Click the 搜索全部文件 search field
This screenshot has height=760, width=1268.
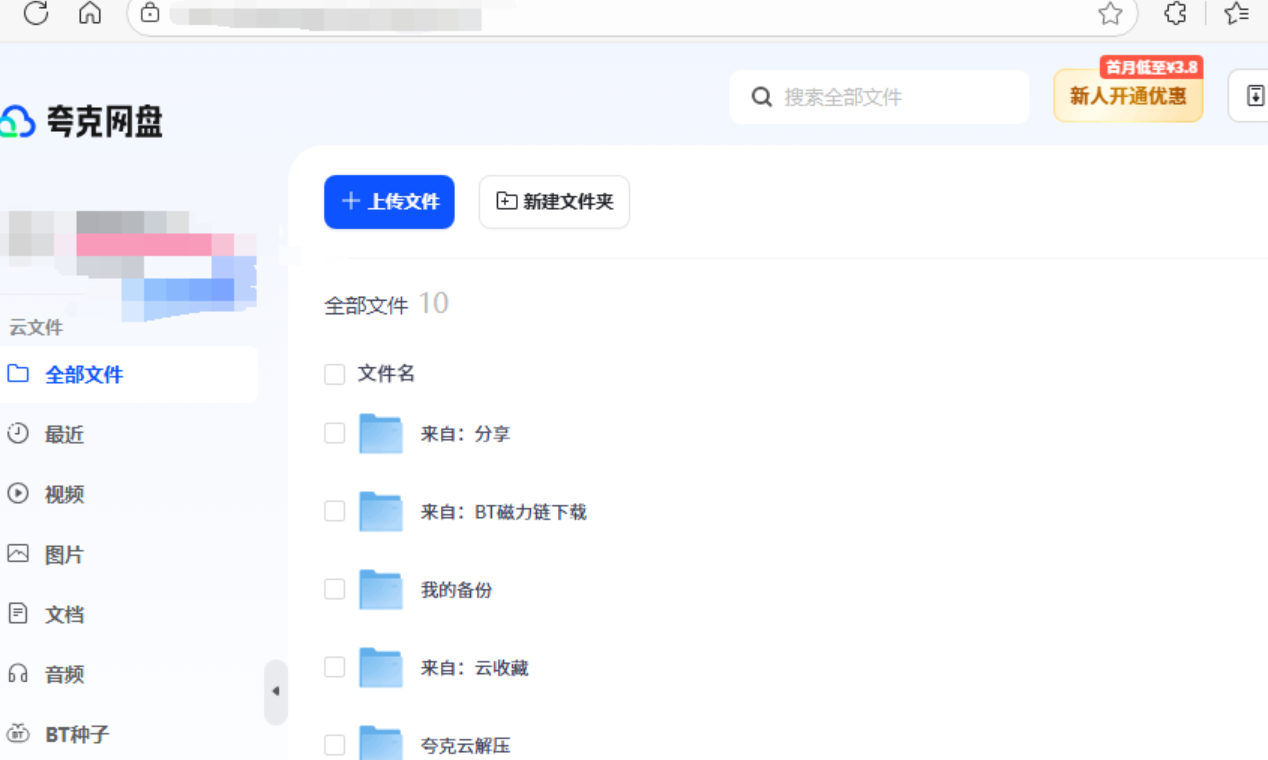click(879, 97)
